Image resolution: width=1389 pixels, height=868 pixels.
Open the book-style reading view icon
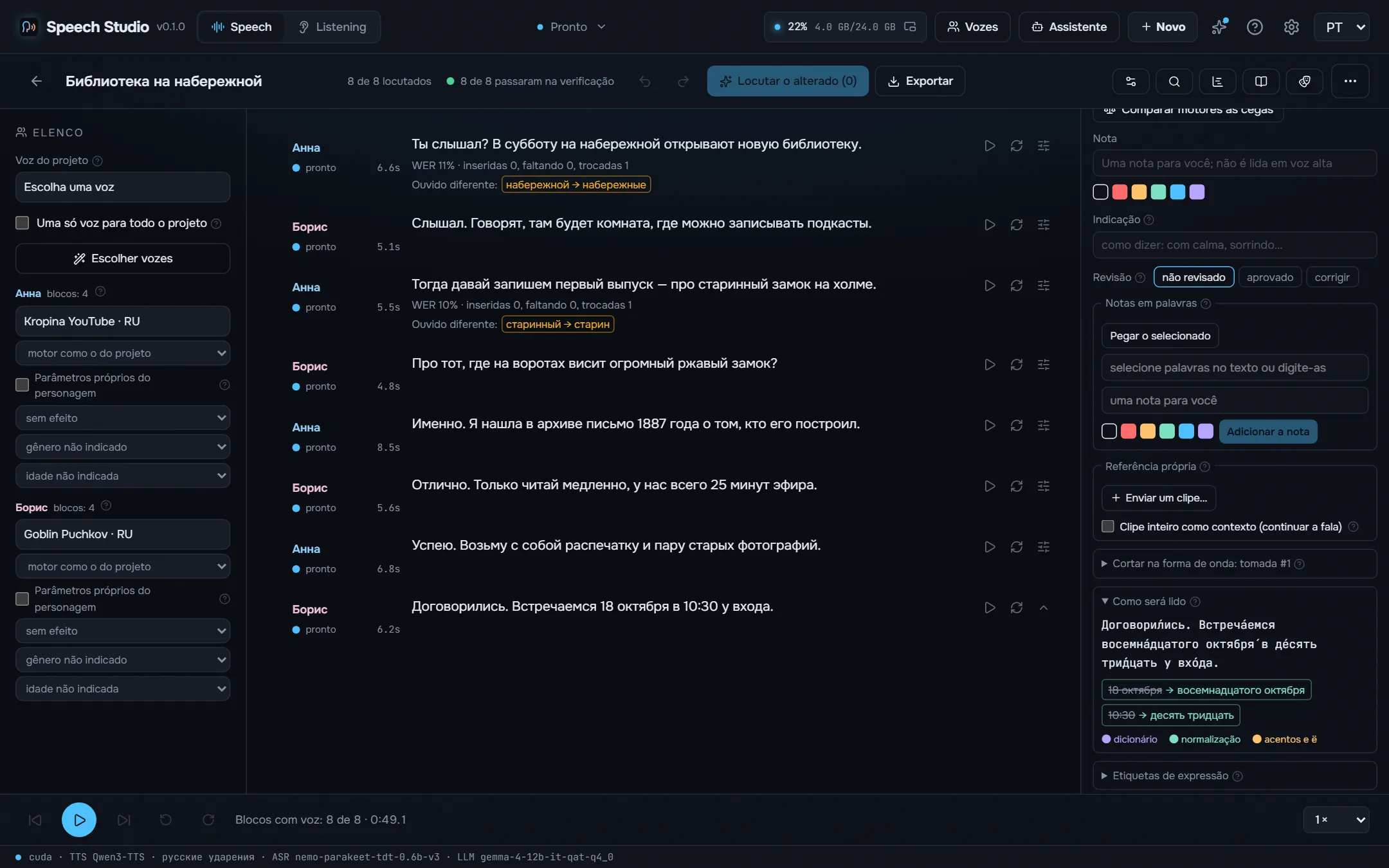[1261, 81]
